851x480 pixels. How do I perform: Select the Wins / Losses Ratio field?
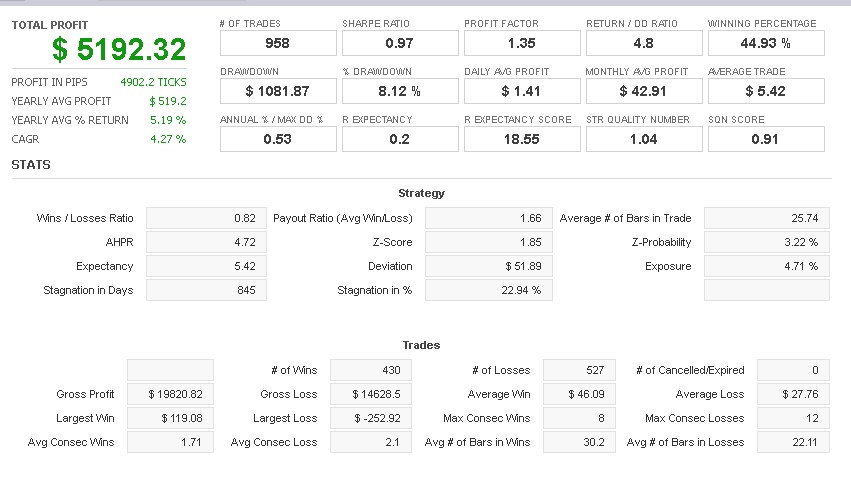tap(207, 218)
